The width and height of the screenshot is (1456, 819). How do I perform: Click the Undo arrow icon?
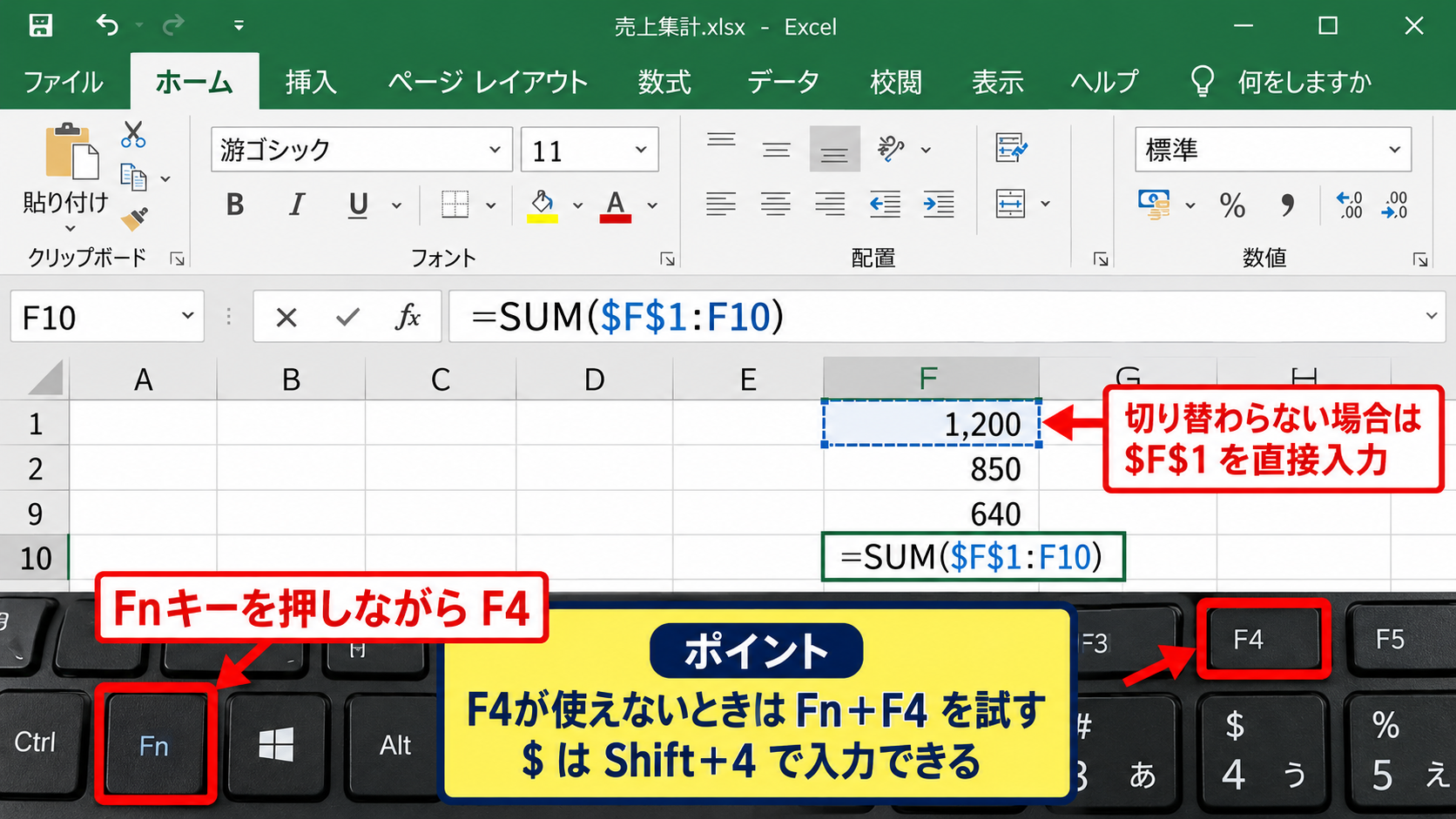[x=107, y=25]
